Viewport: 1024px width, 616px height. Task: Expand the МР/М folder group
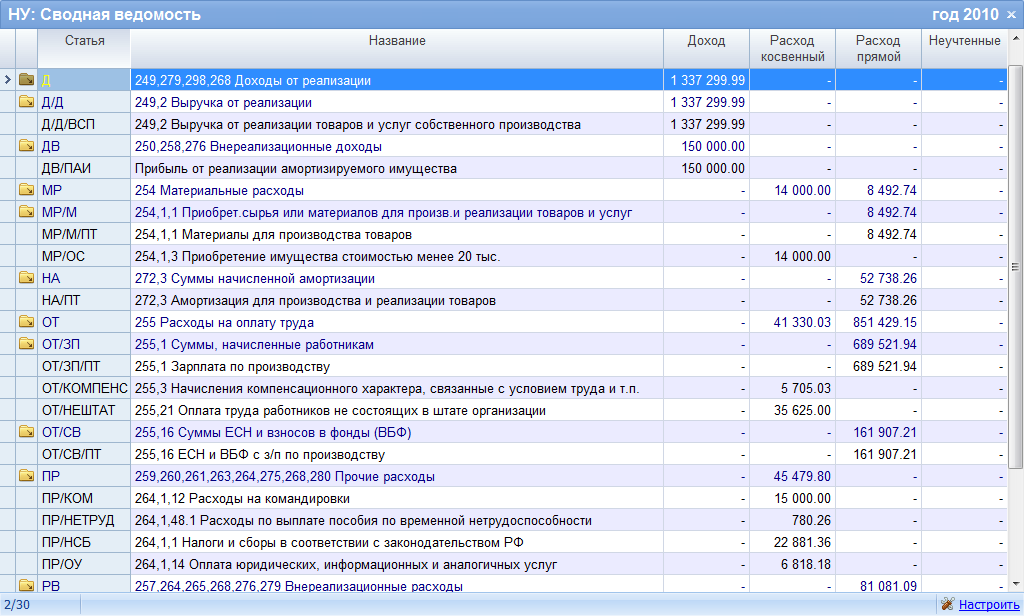click(x=26, y=212)
